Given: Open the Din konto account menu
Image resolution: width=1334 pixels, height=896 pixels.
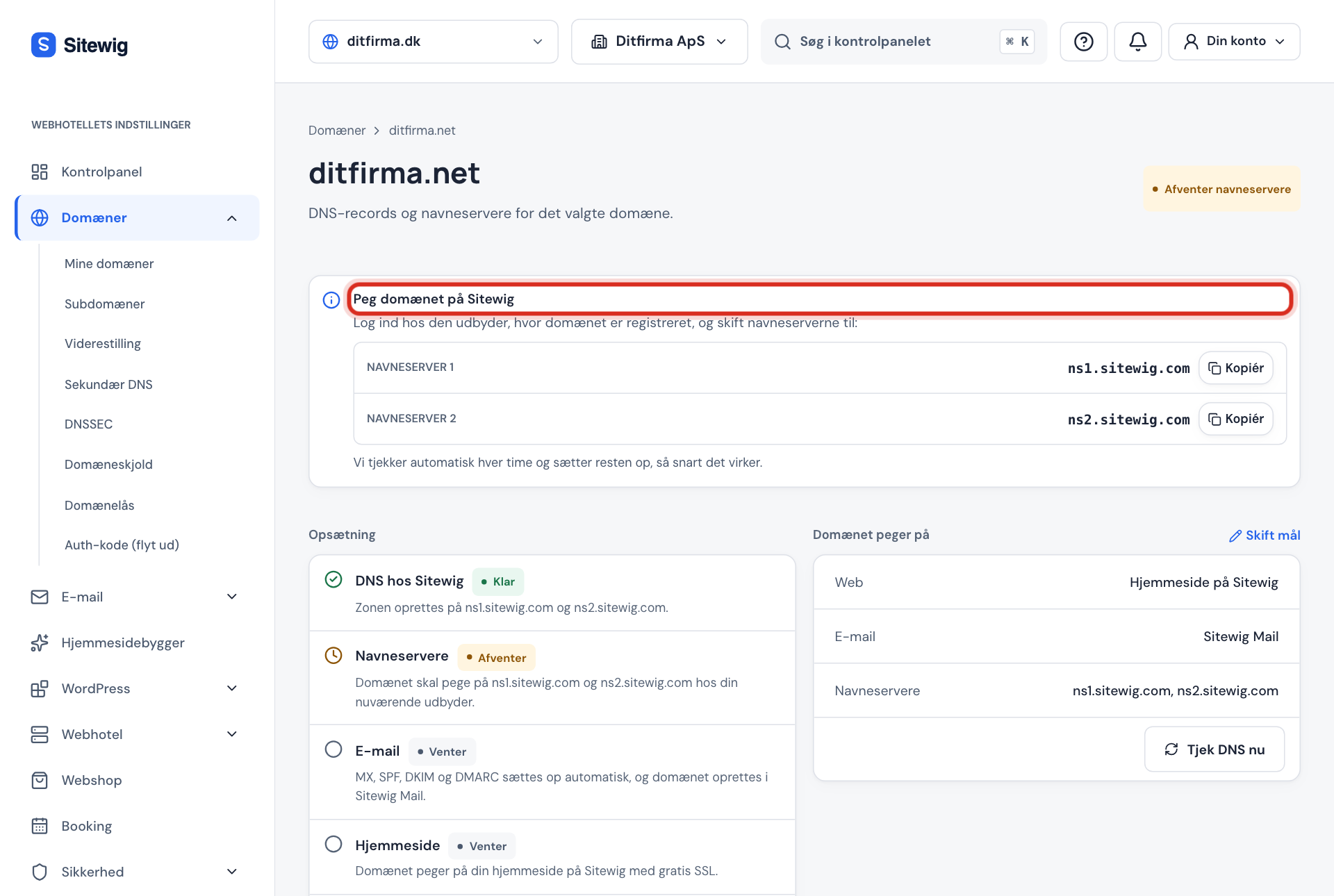Looking at the screenshot, I should 1234,42.
